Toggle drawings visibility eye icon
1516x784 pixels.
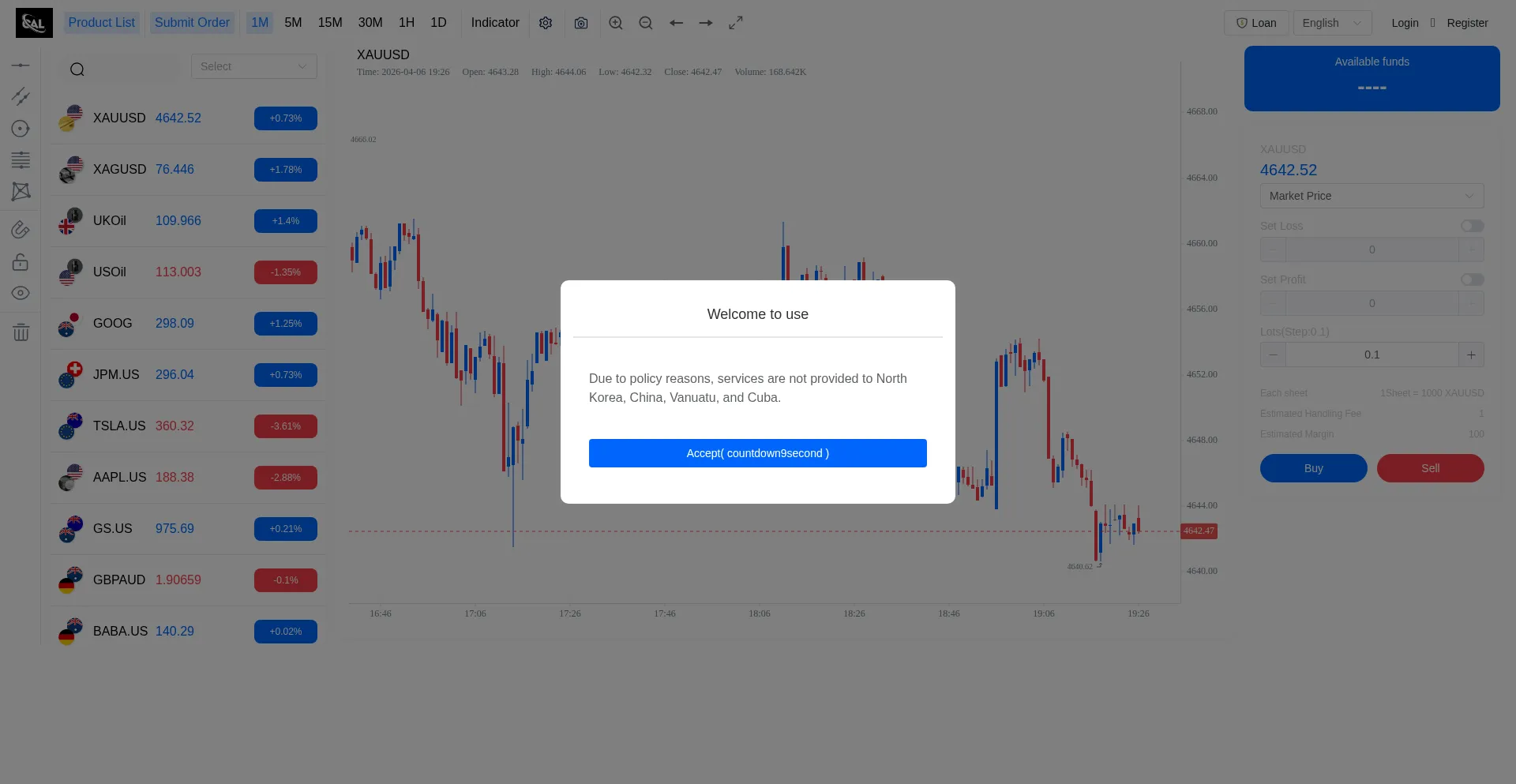(21, 293)
